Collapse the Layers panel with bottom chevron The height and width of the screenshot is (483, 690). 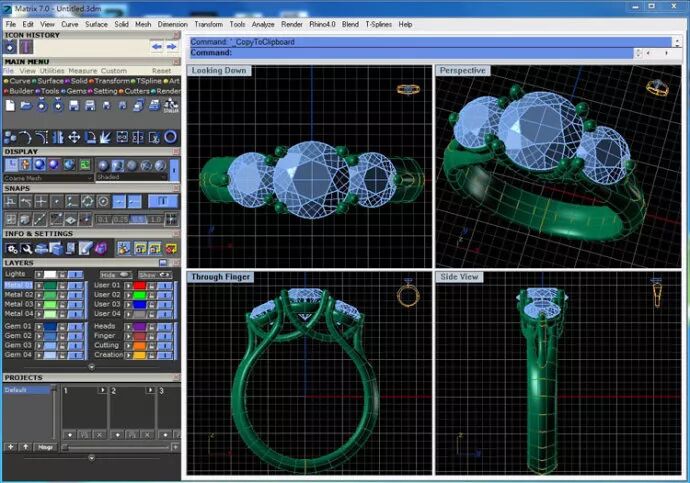pyautogui.click(x=92, y=366)
